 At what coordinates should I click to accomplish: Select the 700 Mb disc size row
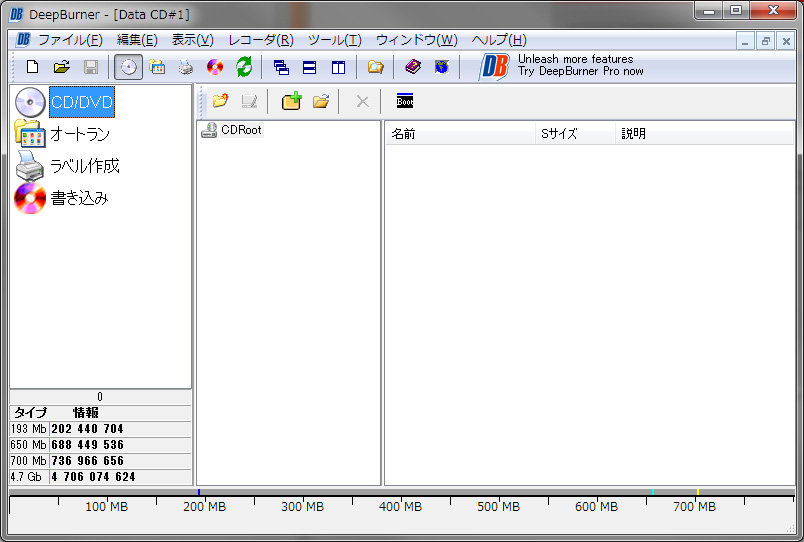click(x=100, y=460)
